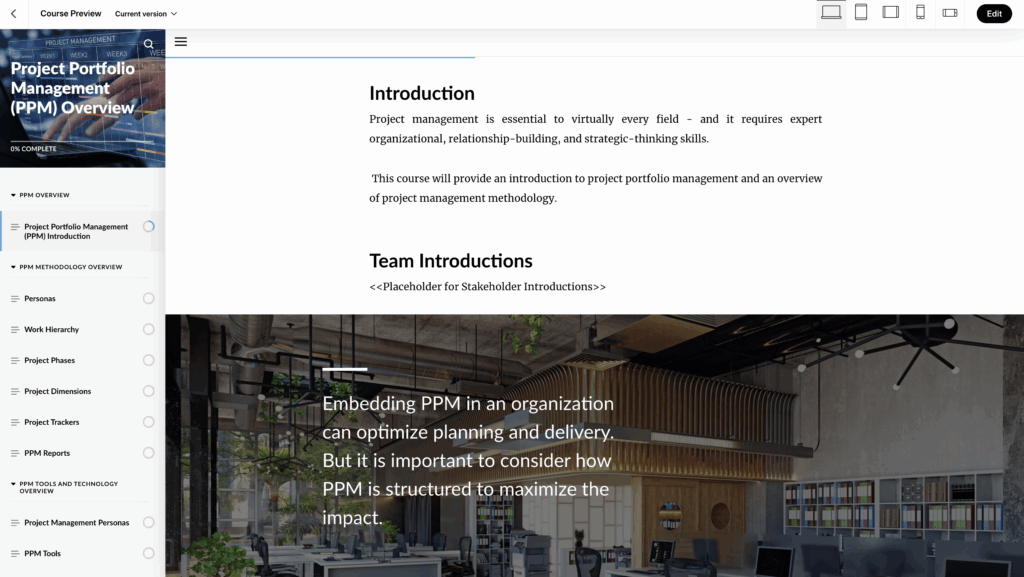1024x577 pixels.
Task: Click the Work Hierarchy completion circle
Action: pos(149,329)
